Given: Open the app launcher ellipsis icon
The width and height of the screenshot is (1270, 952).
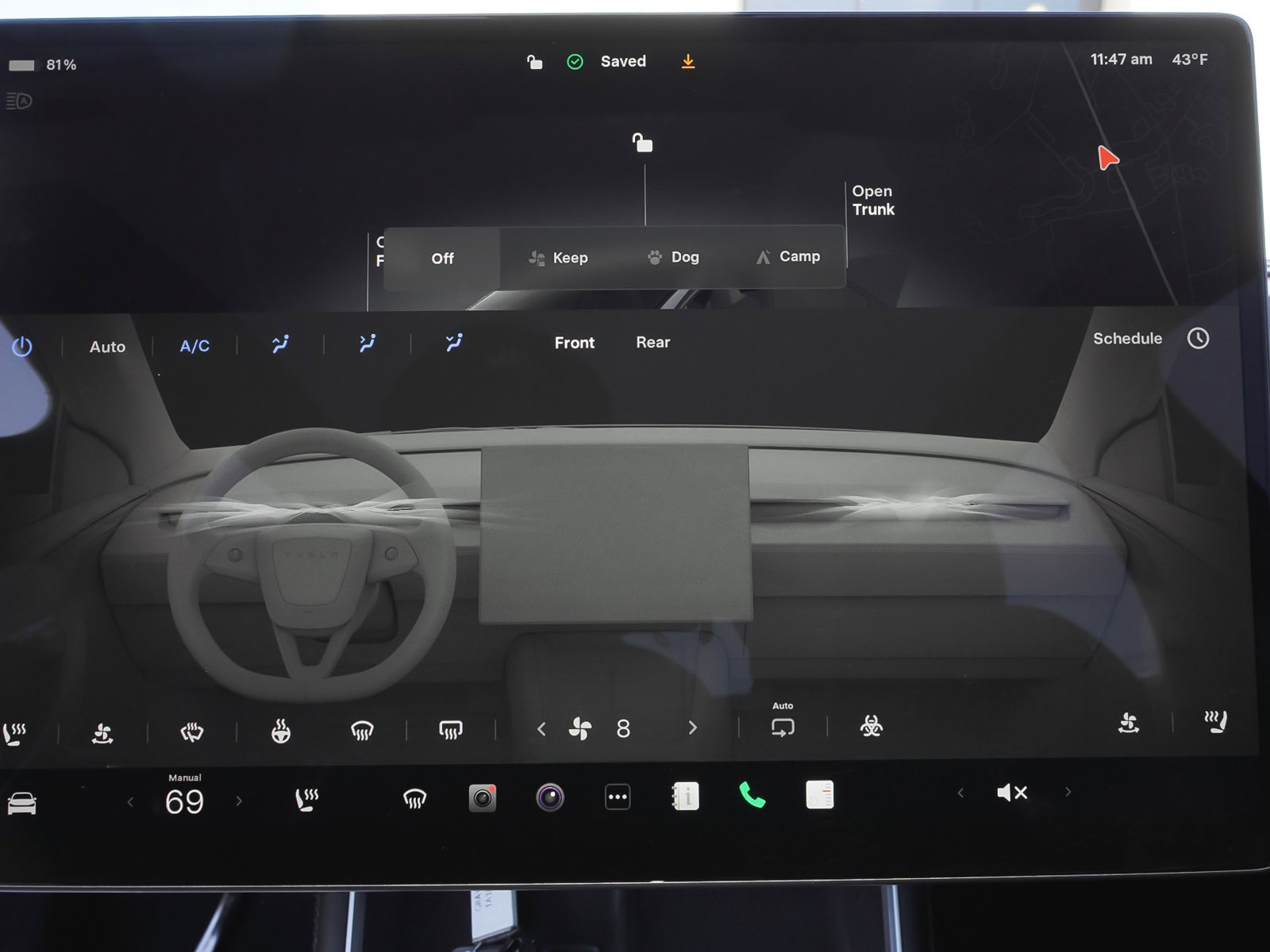Looking at the screenshot, I should [618, 797].
